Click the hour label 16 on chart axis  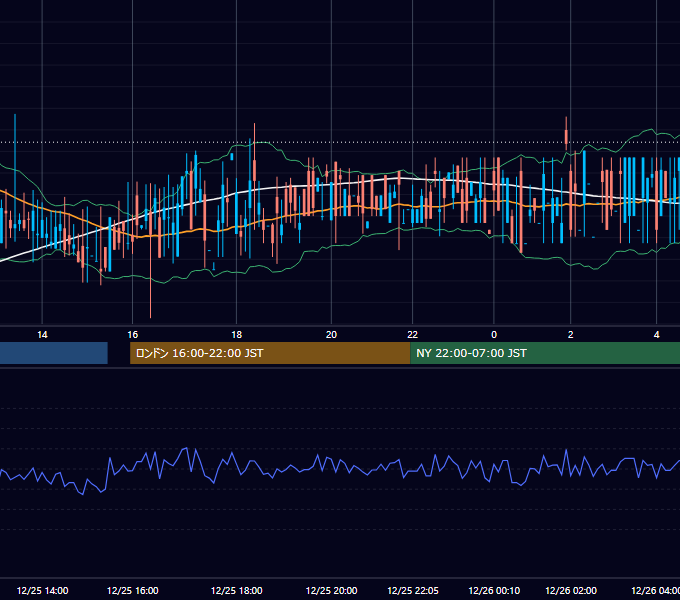tap(133, 335)
